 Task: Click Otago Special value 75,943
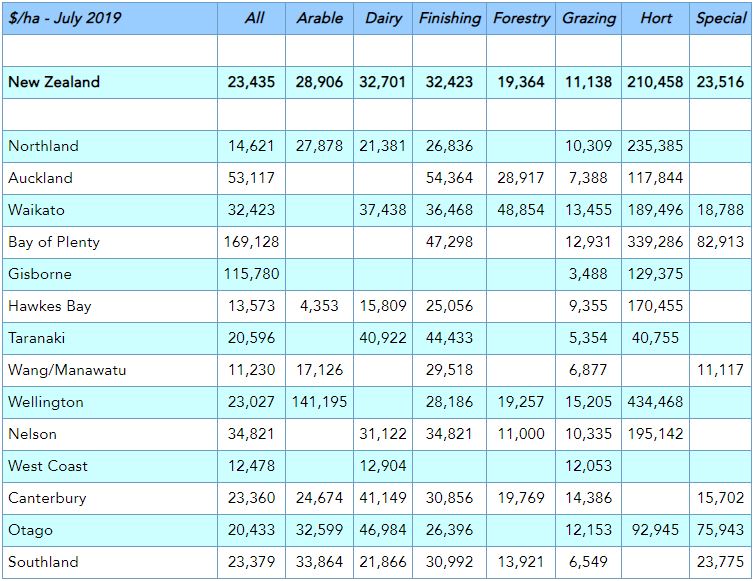coord(720,530)
